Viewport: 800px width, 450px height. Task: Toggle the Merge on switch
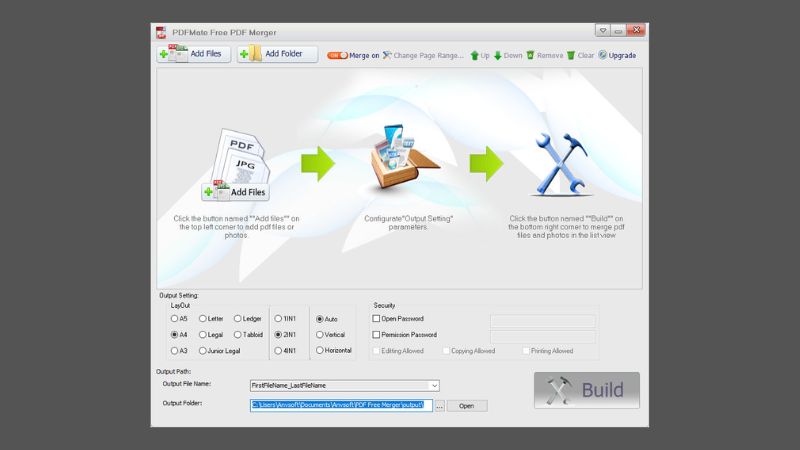337,55
